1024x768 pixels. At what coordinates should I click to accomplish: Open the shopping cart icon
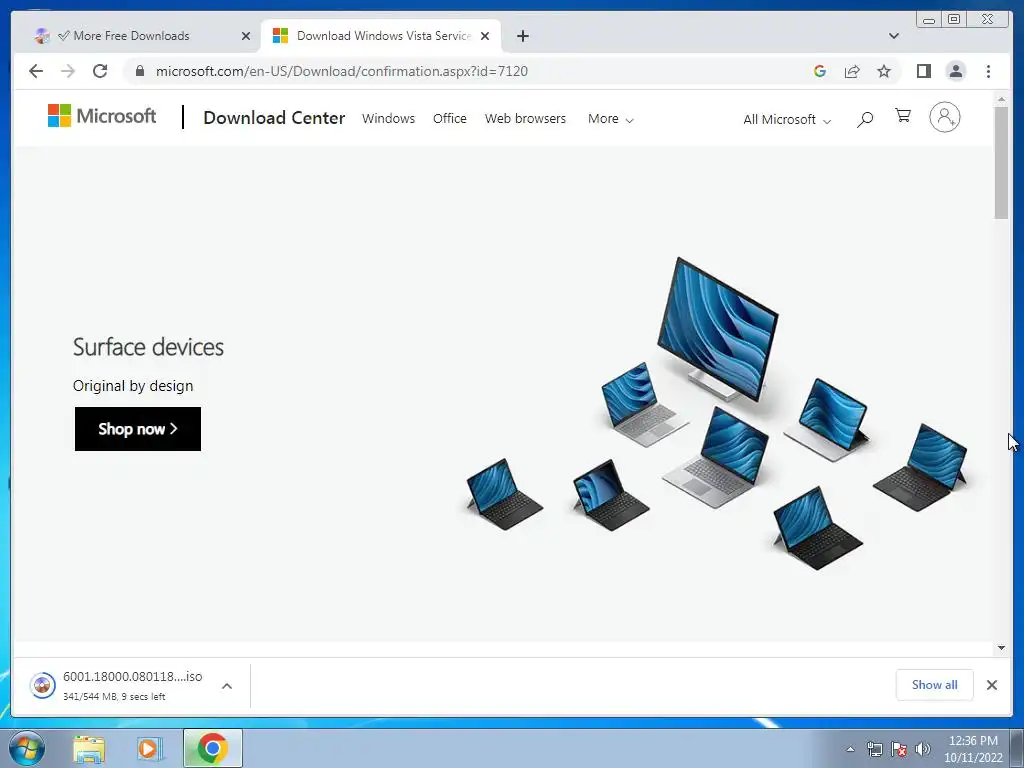tap(903, 116)
